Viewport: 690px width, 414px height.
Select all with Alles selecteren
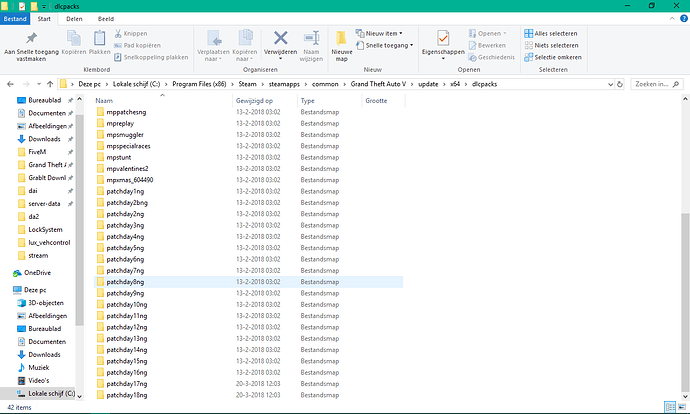point(551,33)
